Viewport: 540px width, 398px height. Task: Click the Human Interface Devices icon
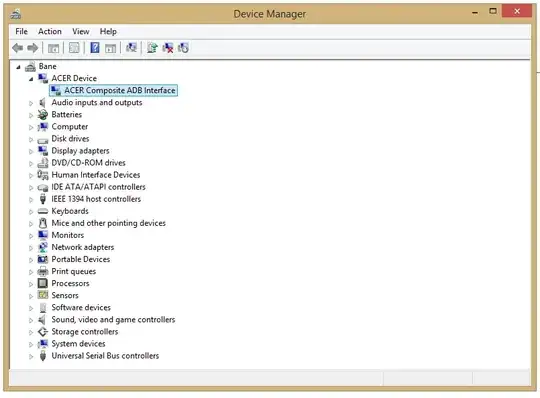pos(43,175)
